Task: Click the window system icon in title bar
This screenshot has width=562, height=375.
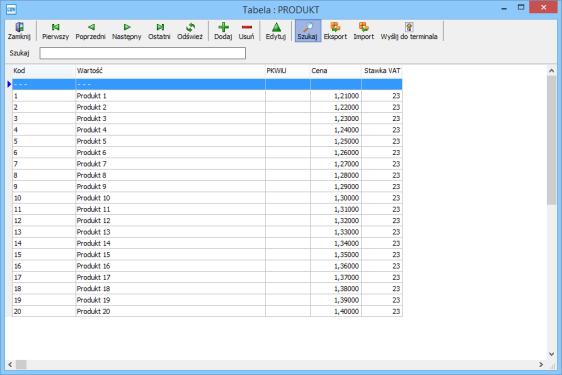Action: click(11, 10)
